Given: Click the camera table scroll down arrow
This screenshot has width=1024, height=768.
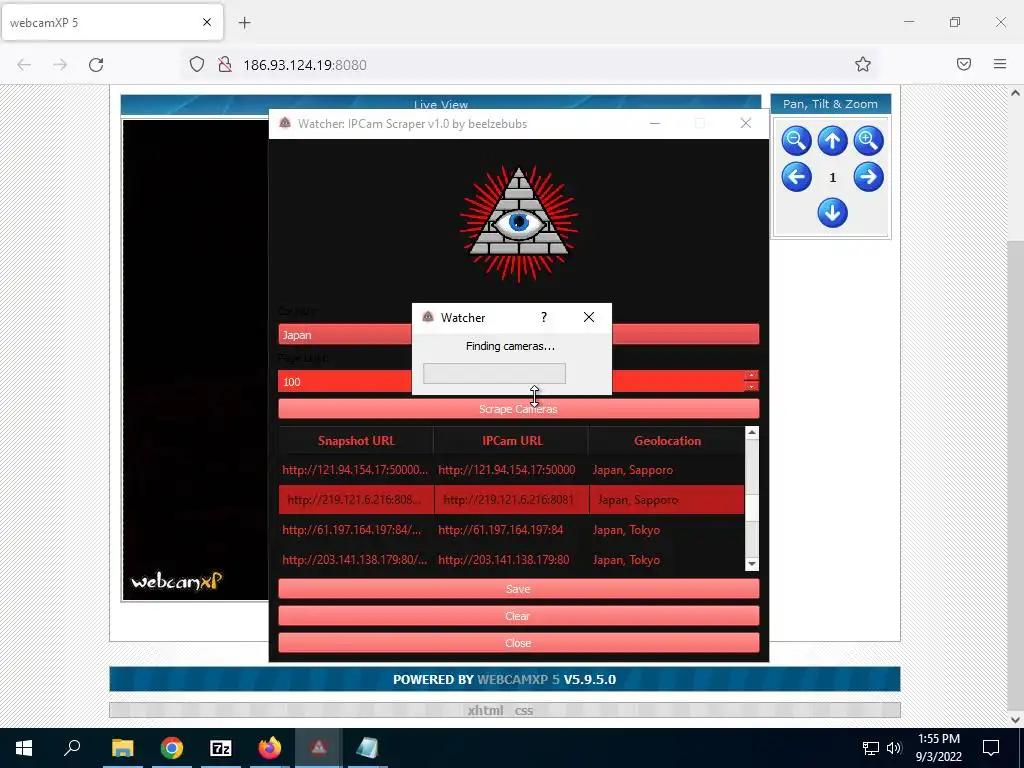Looking at the screenshot, I should click(752, 564).
